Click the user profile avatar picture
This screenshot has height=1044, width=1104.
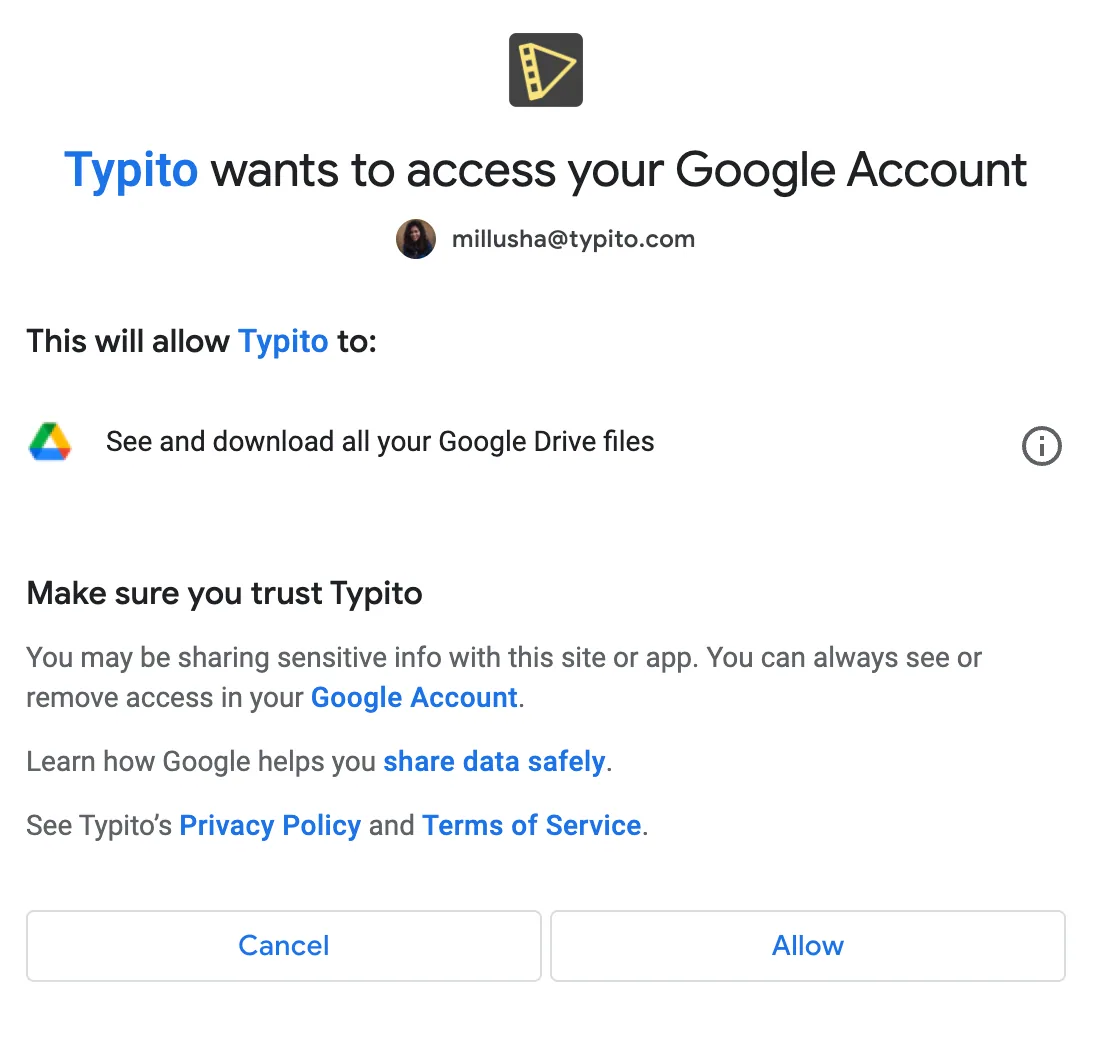415,239
